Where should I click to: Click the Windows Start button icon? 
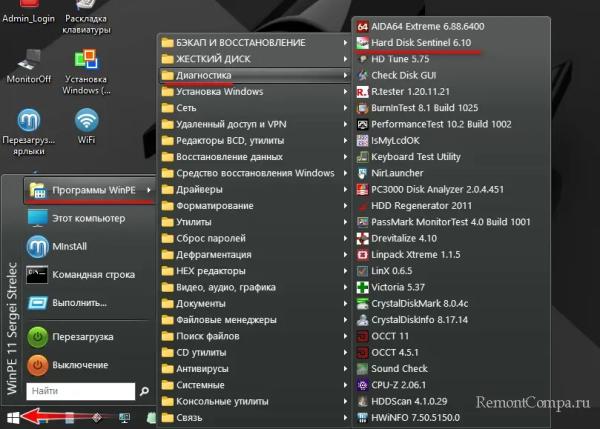tap(13, 416)
